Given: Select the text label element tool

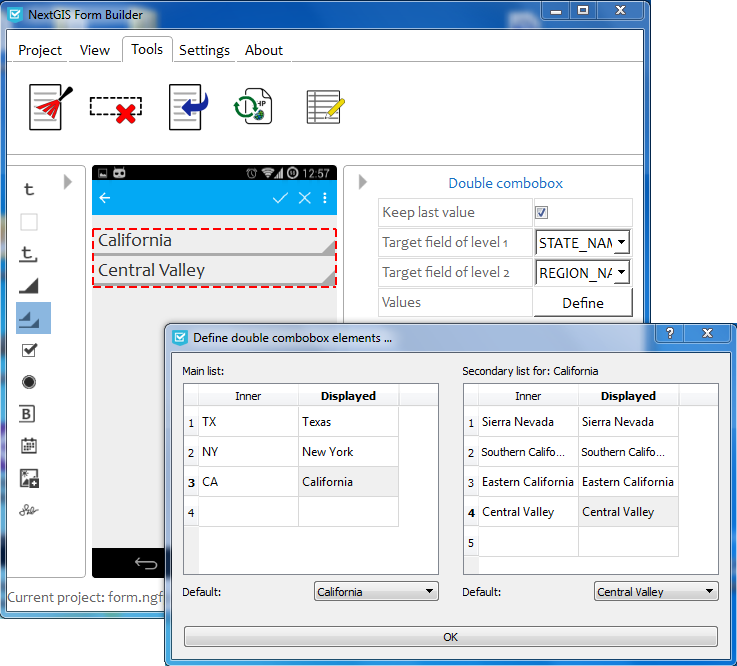Looking at the screenshot, I should point(29,189).
